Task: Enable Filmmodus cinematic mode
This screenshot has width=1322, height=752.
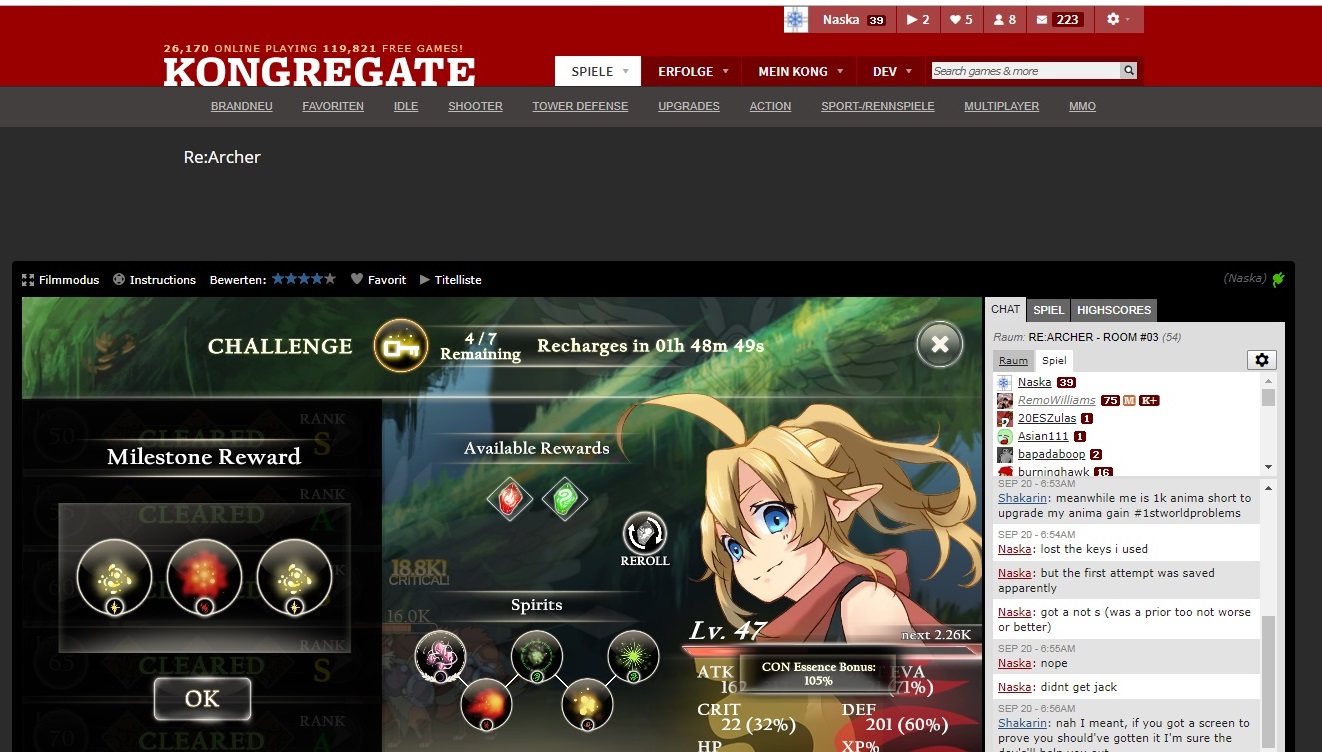Action: 61,280
